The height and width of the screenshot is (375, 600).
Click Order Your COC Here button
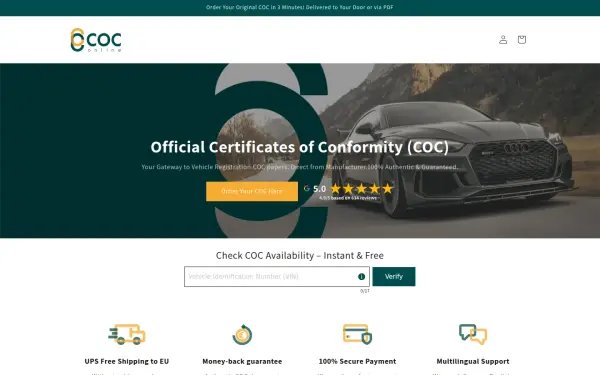tap(252, 191)
